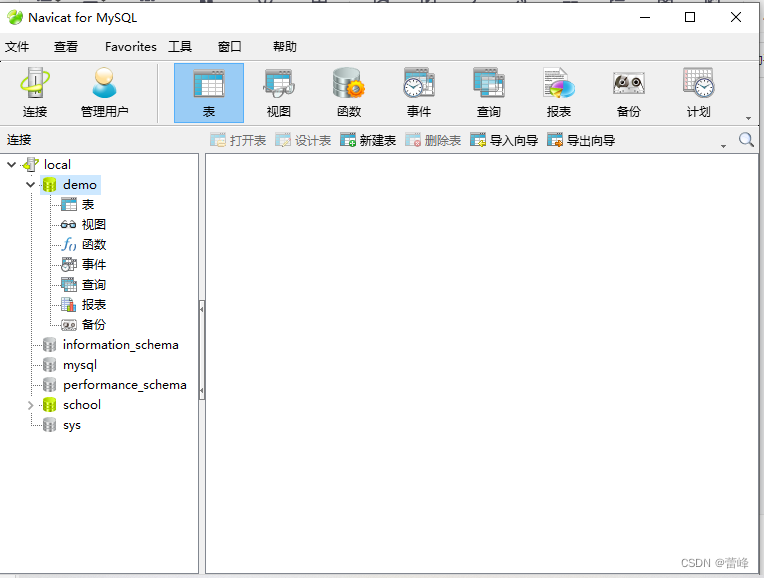
Task: Click the school database cylinder icon
Action: (50, 405)
